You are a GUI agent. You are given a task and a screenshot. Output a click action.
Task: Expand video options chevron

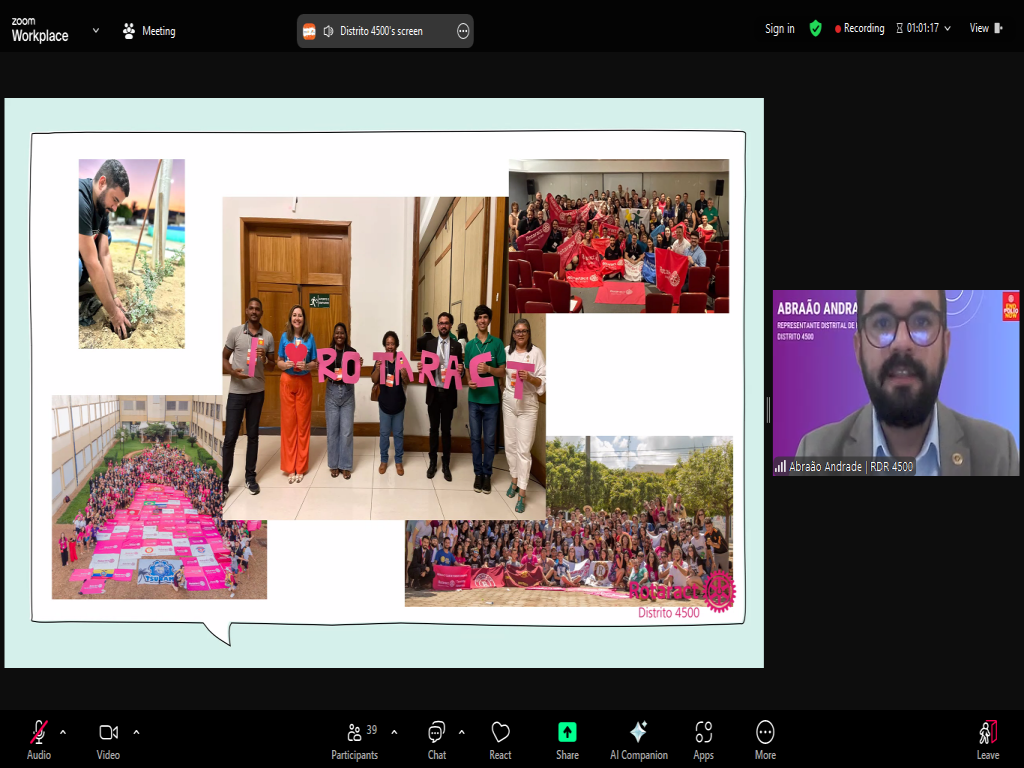tap(136, 731)
